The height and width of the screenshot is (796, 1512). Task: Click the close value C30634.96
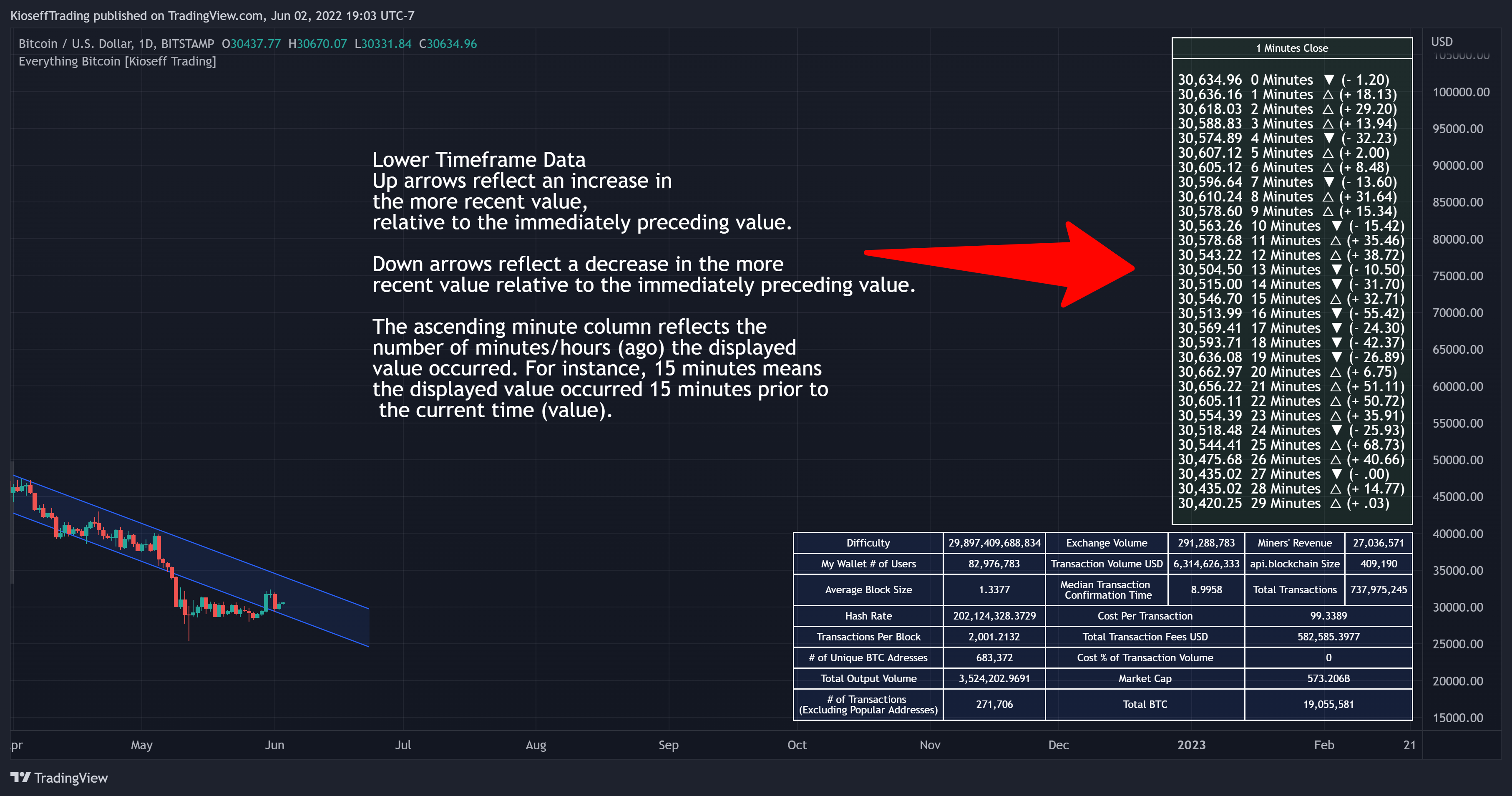[x=448, y=43]
